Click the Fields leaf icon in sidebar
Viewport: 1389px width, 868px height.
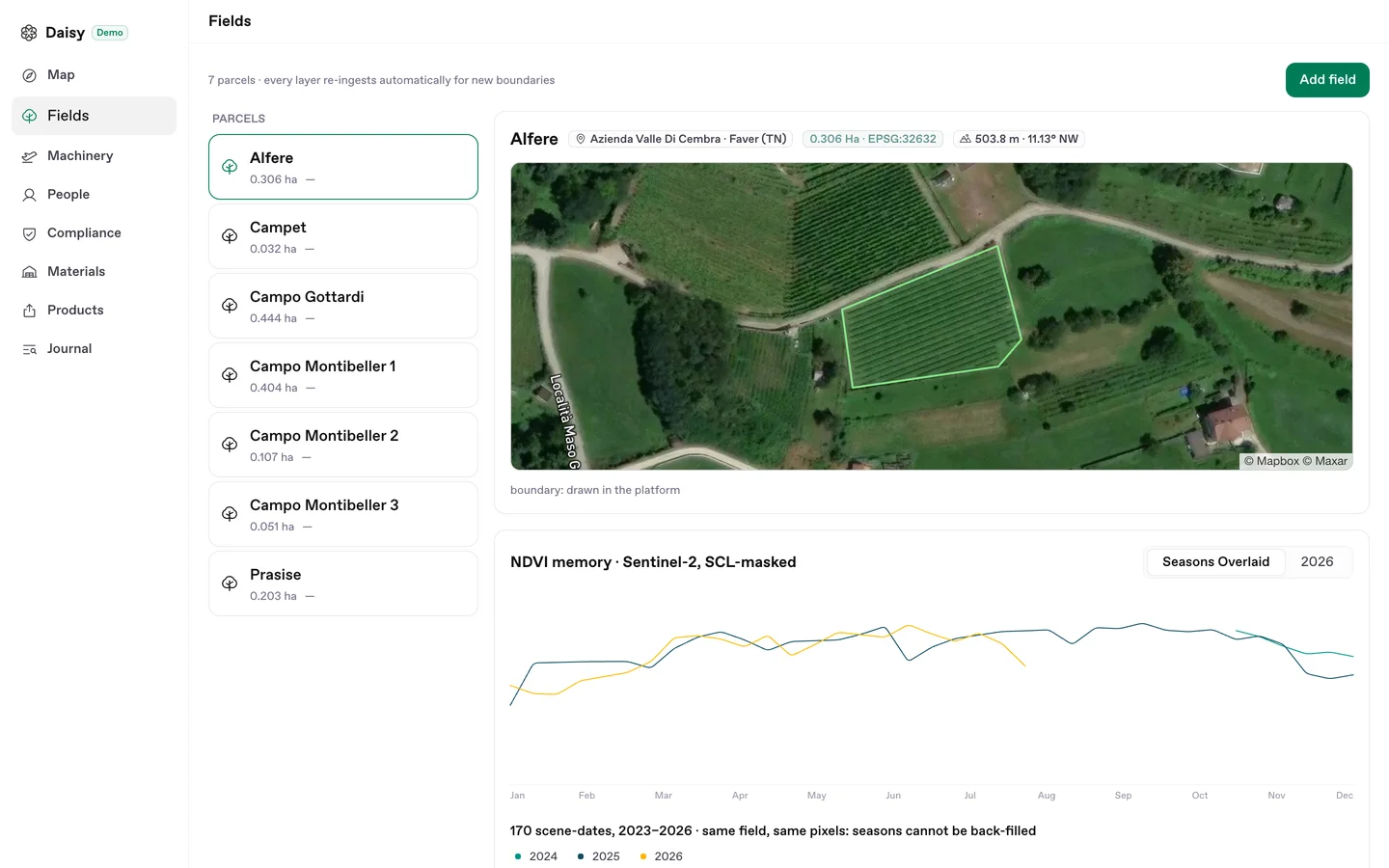click(x=29, y=116)
